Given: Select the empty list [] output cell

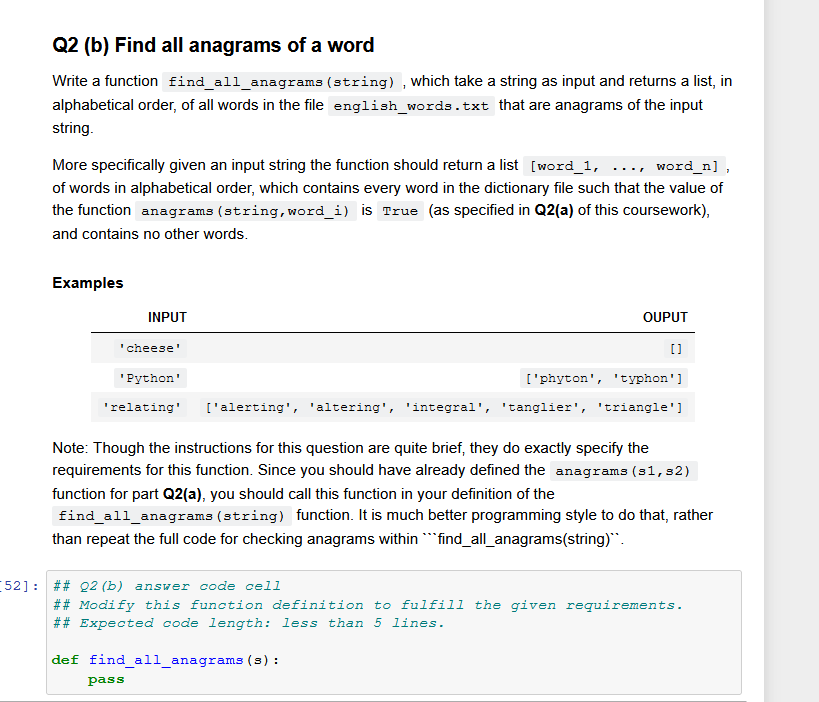Looking at the screenshot, I should tap(676, 348).
